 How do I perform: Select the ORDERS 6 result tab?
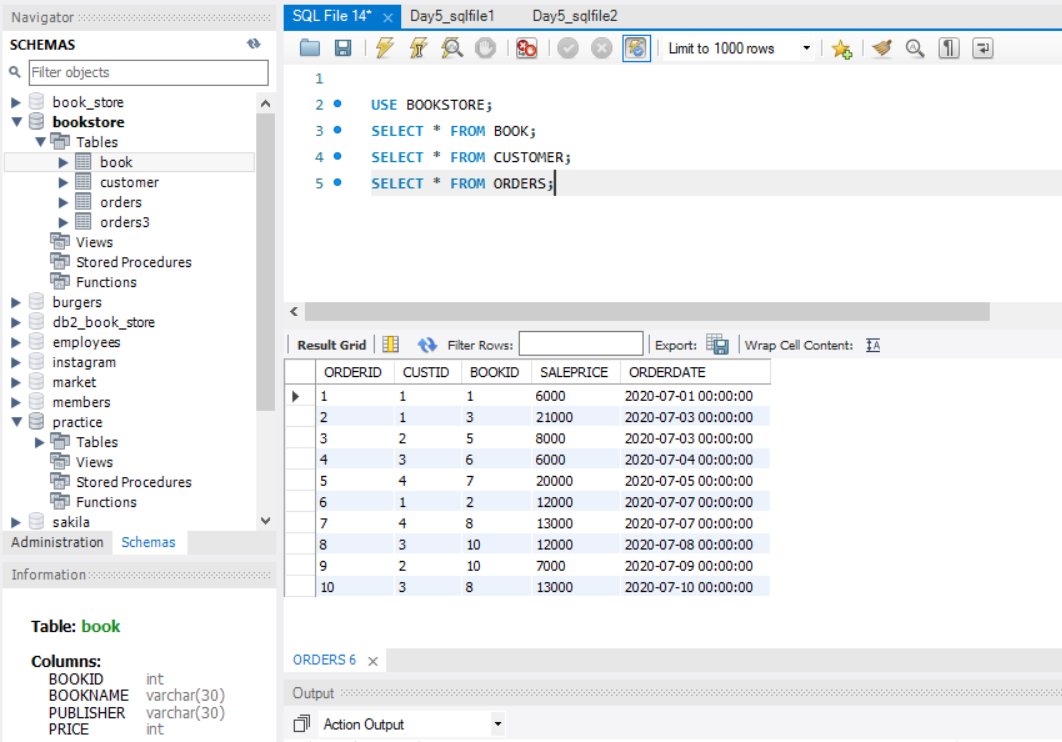324,659
